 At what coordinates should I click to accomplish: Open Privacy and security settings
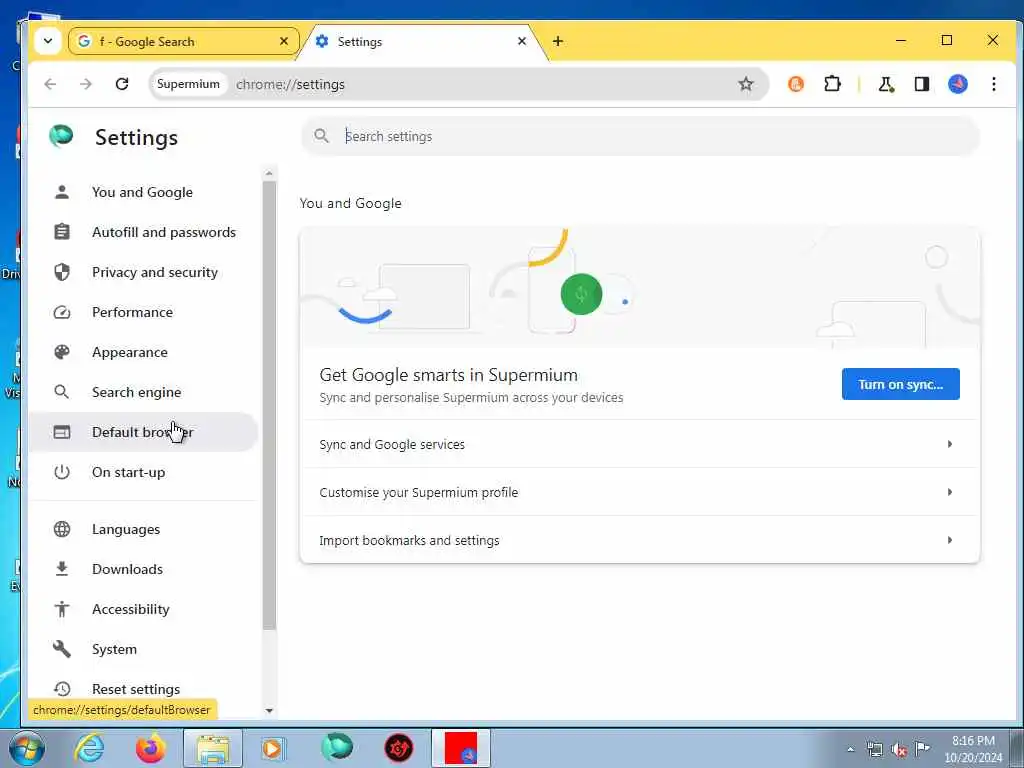click(155, 272)
